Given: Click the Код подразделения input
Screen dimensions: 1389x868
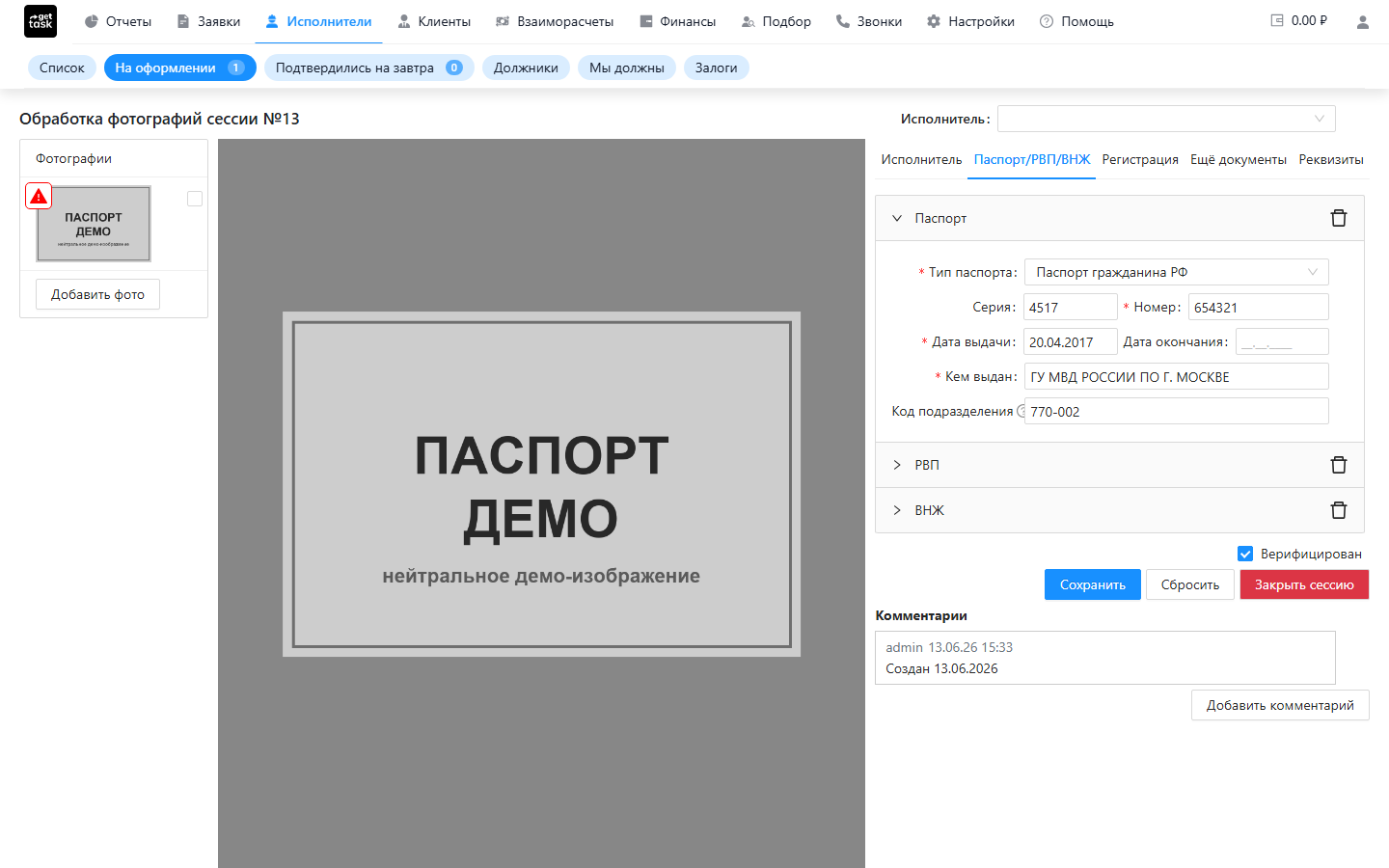Looking at the screenshot, I should 1176,411.
